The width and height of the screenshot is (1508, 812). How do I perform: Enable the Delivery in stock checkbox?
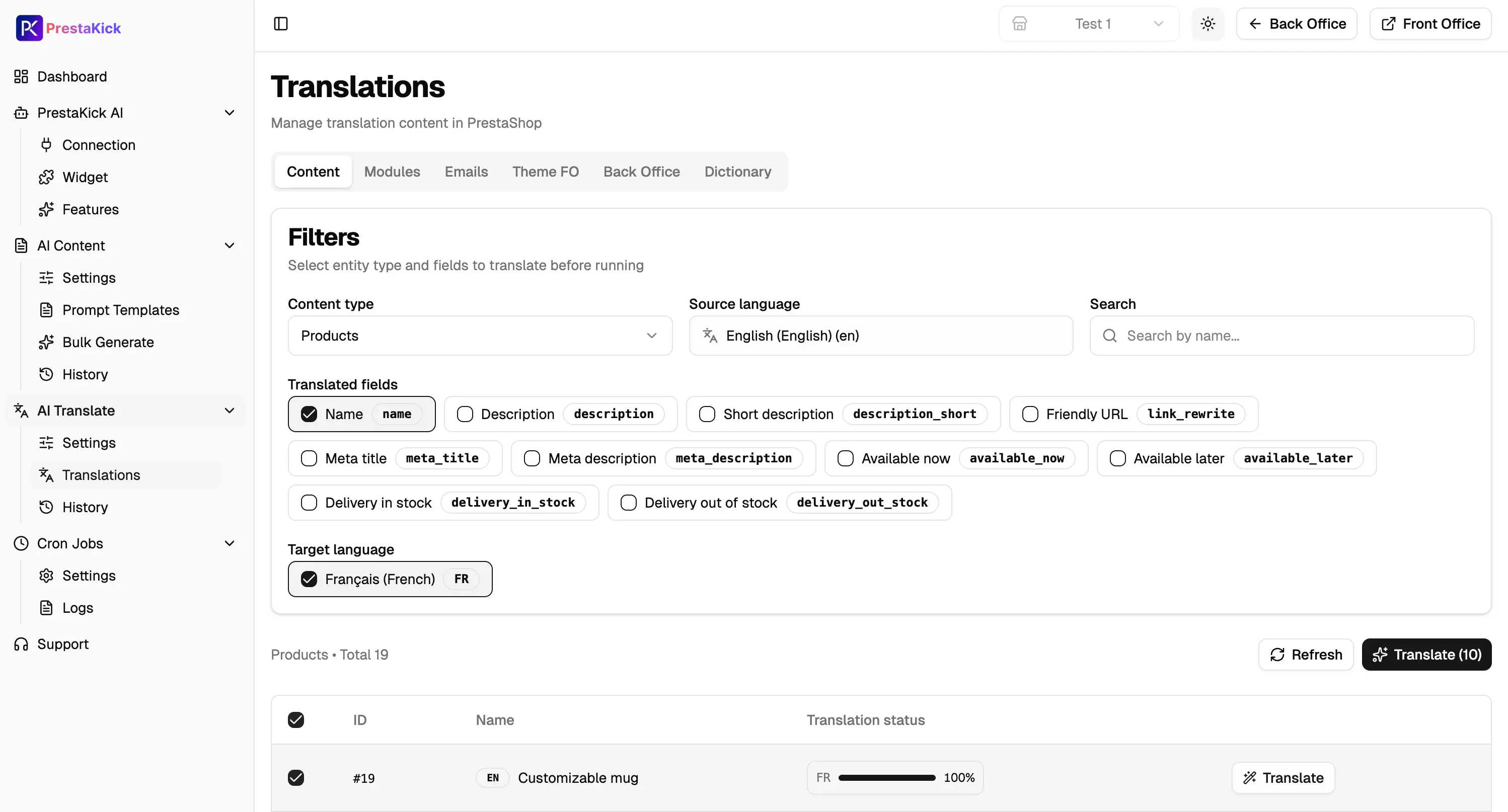tap(309, 503)
